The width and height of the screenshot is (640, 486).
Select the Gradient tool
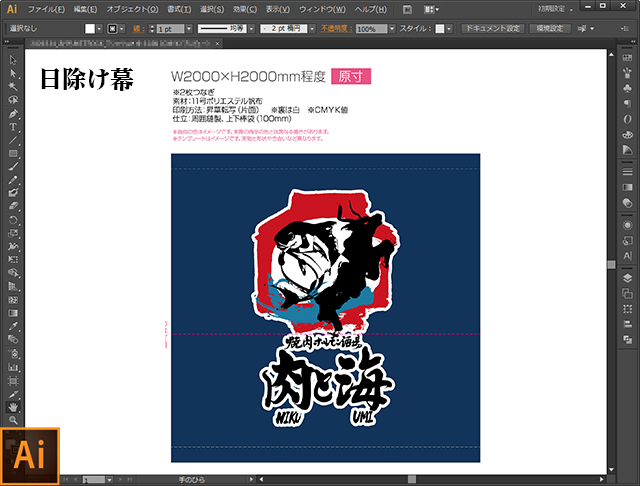pos(13,313)
